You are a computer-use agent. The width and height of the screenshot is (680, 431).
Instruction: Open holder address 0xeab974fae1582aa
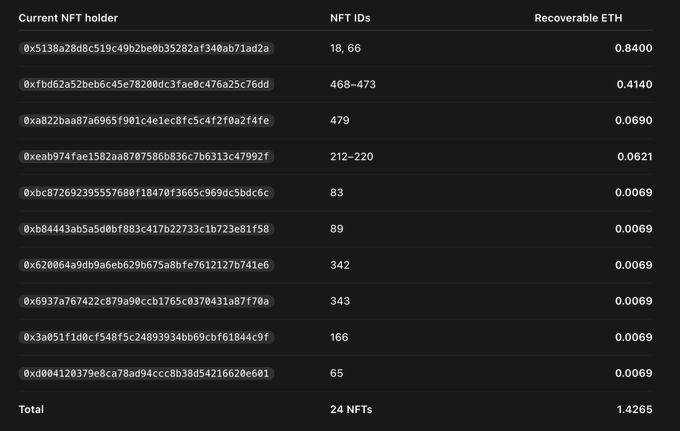tap(146, 157)
